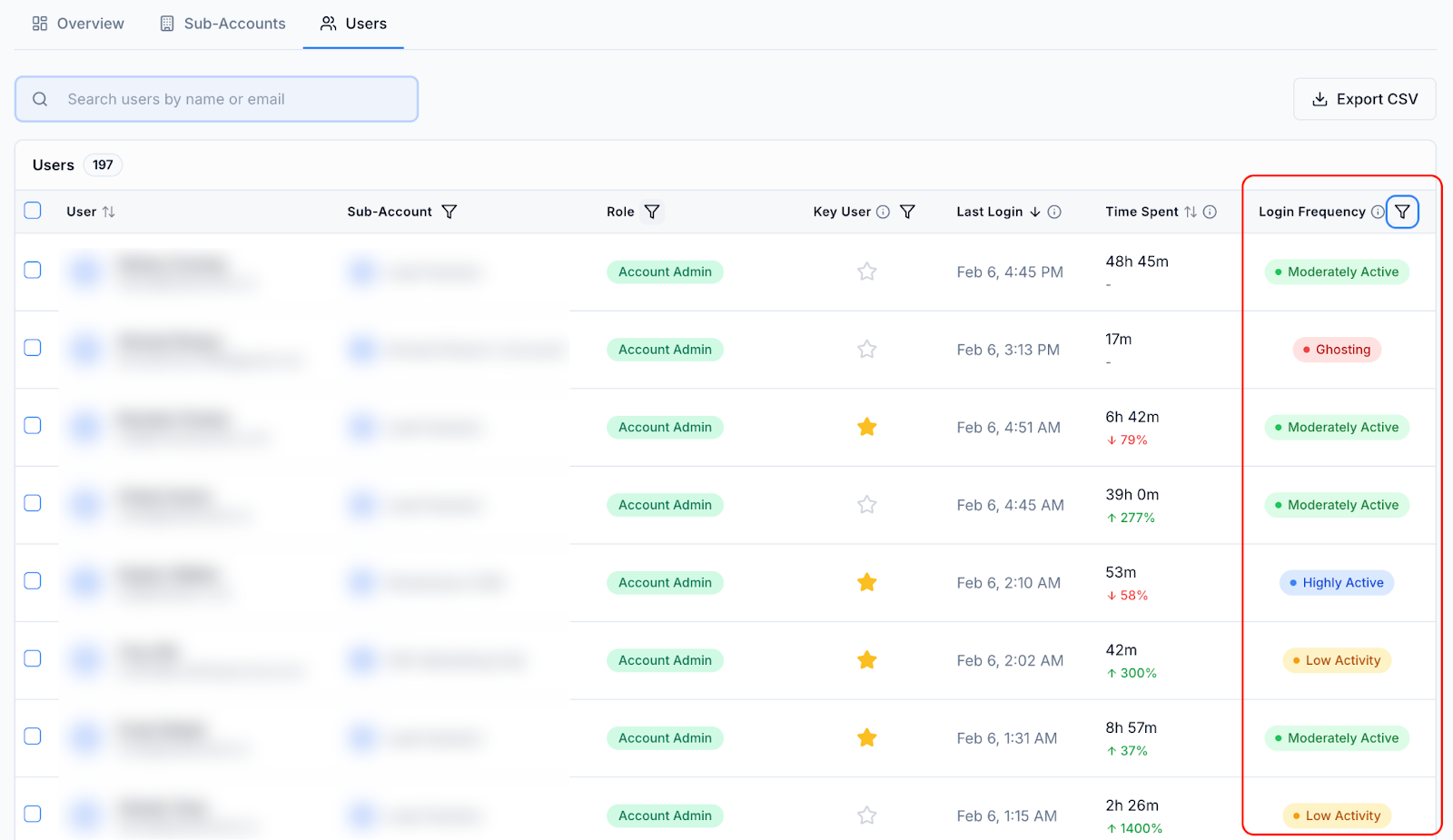This screenshot has height=840, width=1453.
Task: Switch to the Overview tab
Action: pos(78,24)
